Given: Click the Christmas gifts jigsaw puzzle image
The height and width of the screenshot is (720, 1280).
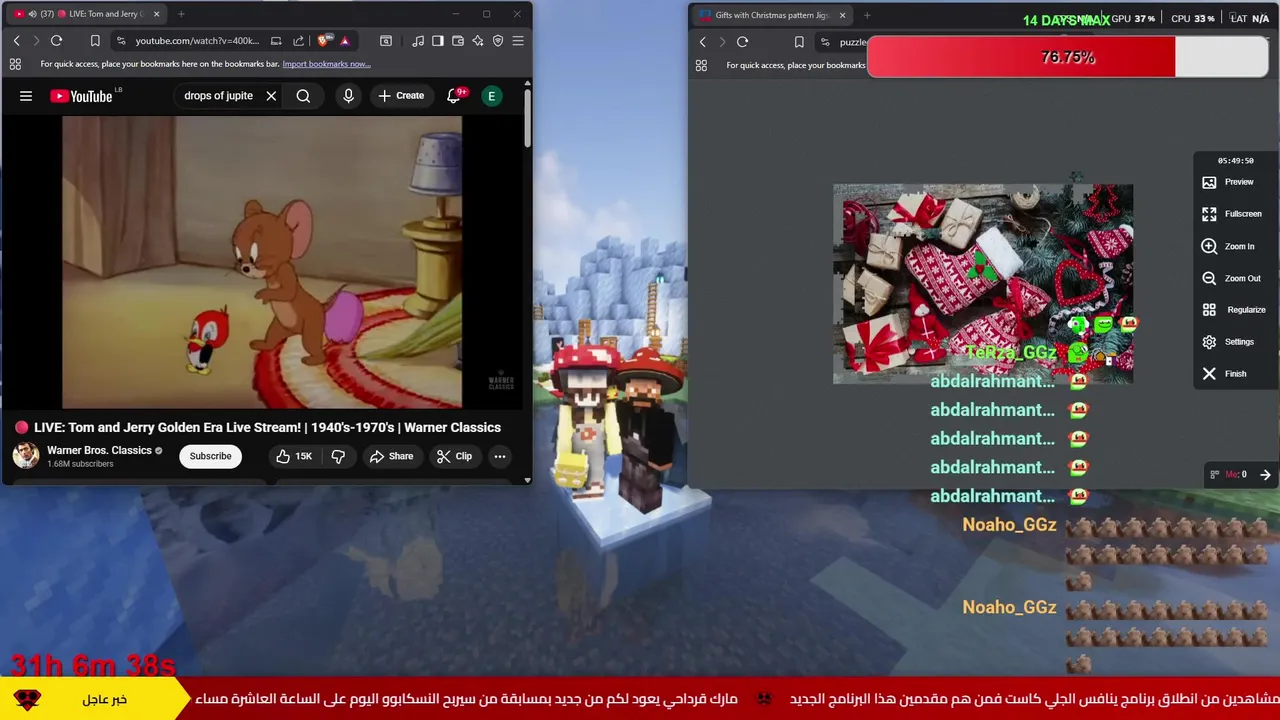Looking at the screenshot, I should (x=983, y=283).
